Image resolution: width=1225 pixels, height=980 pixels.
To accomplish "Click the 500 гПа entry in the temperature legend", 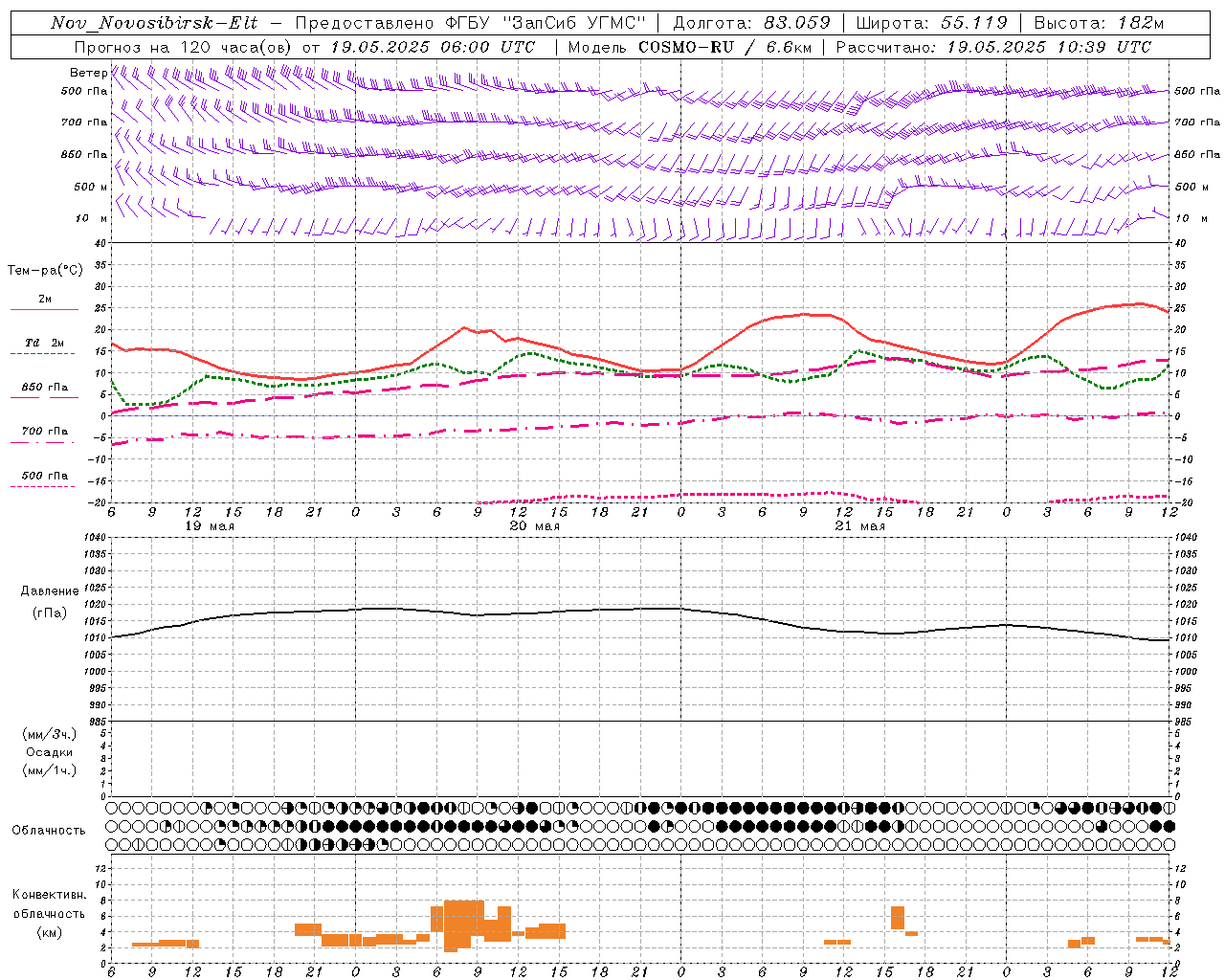I will (x=45, y=475).
